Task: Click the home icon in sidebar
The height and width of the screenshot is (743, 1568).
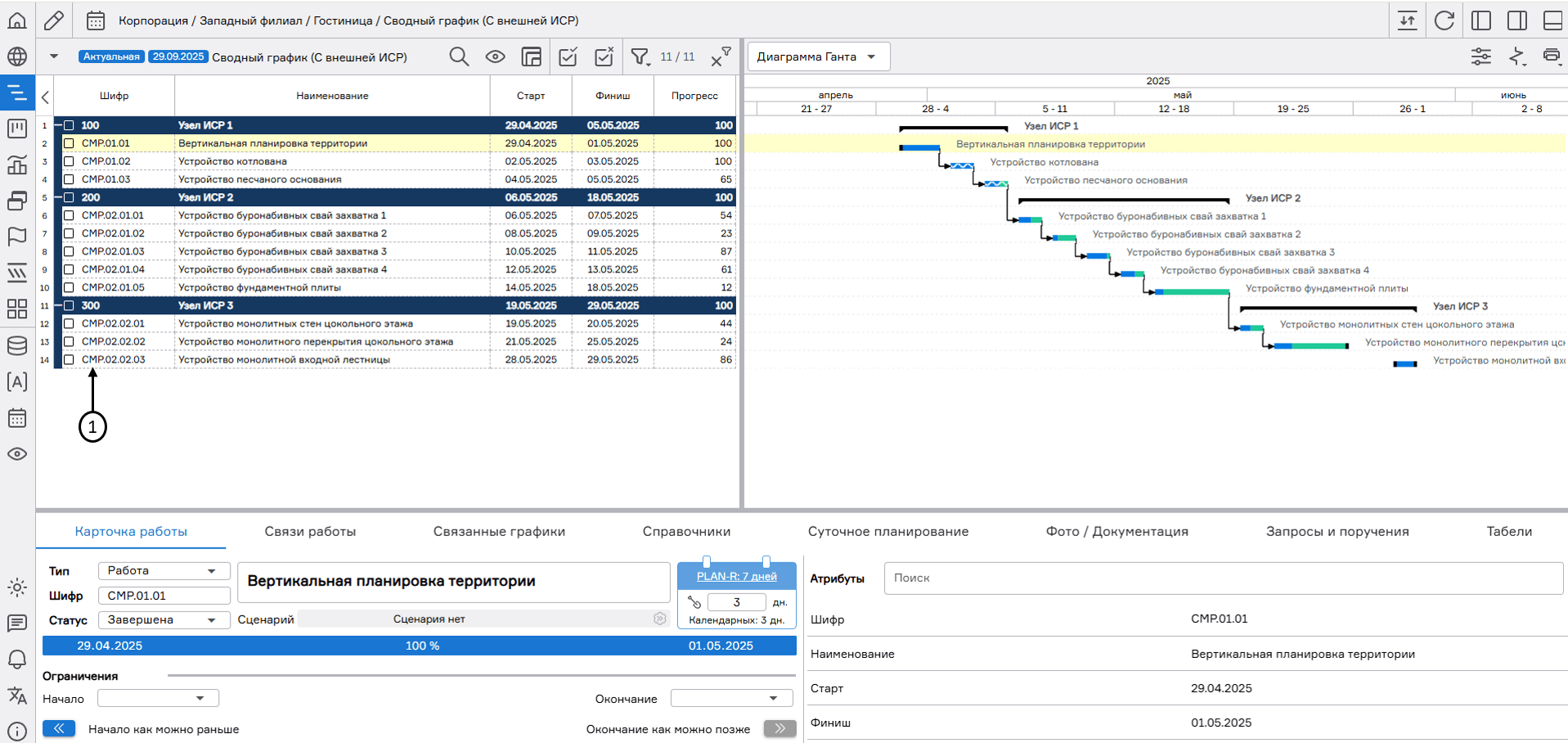Action: (17, 20)
